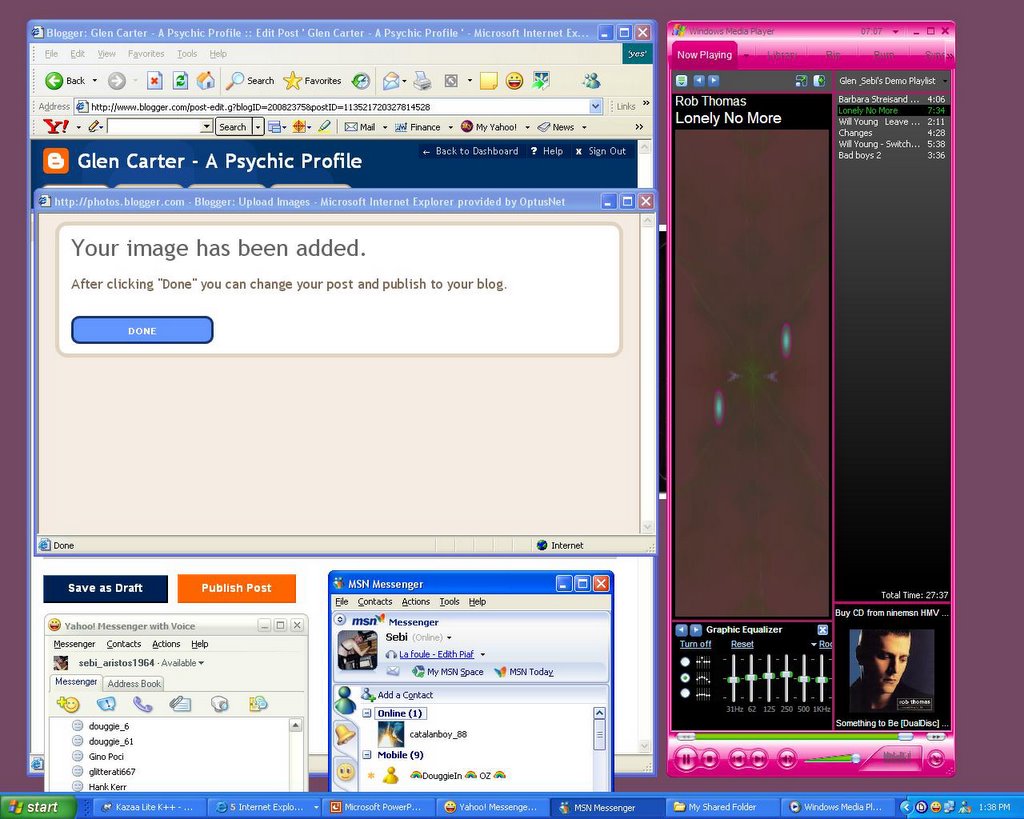Viewport: 1024px width, 819px height.
Task: Click the e-mail envelope icon in MSN Messenger
Action: coord(393,671)
